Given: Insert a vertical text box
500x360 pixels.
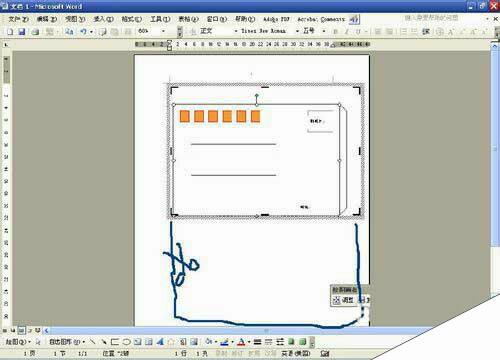Looking at the screenshot, I should pyautogui.click(x=149, y=342).
